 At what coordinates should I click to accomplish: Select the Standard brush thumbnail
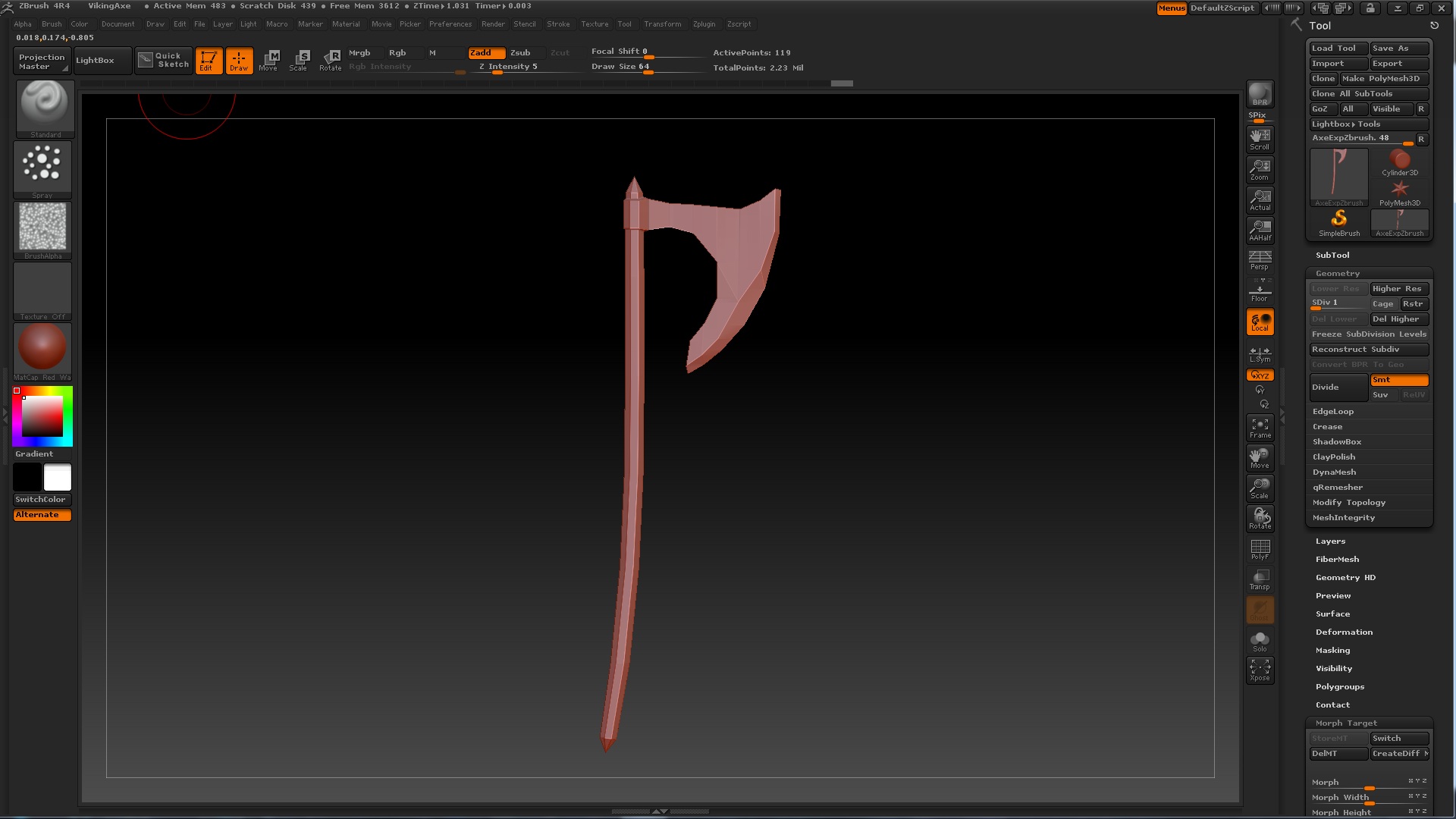coord(43,107)
